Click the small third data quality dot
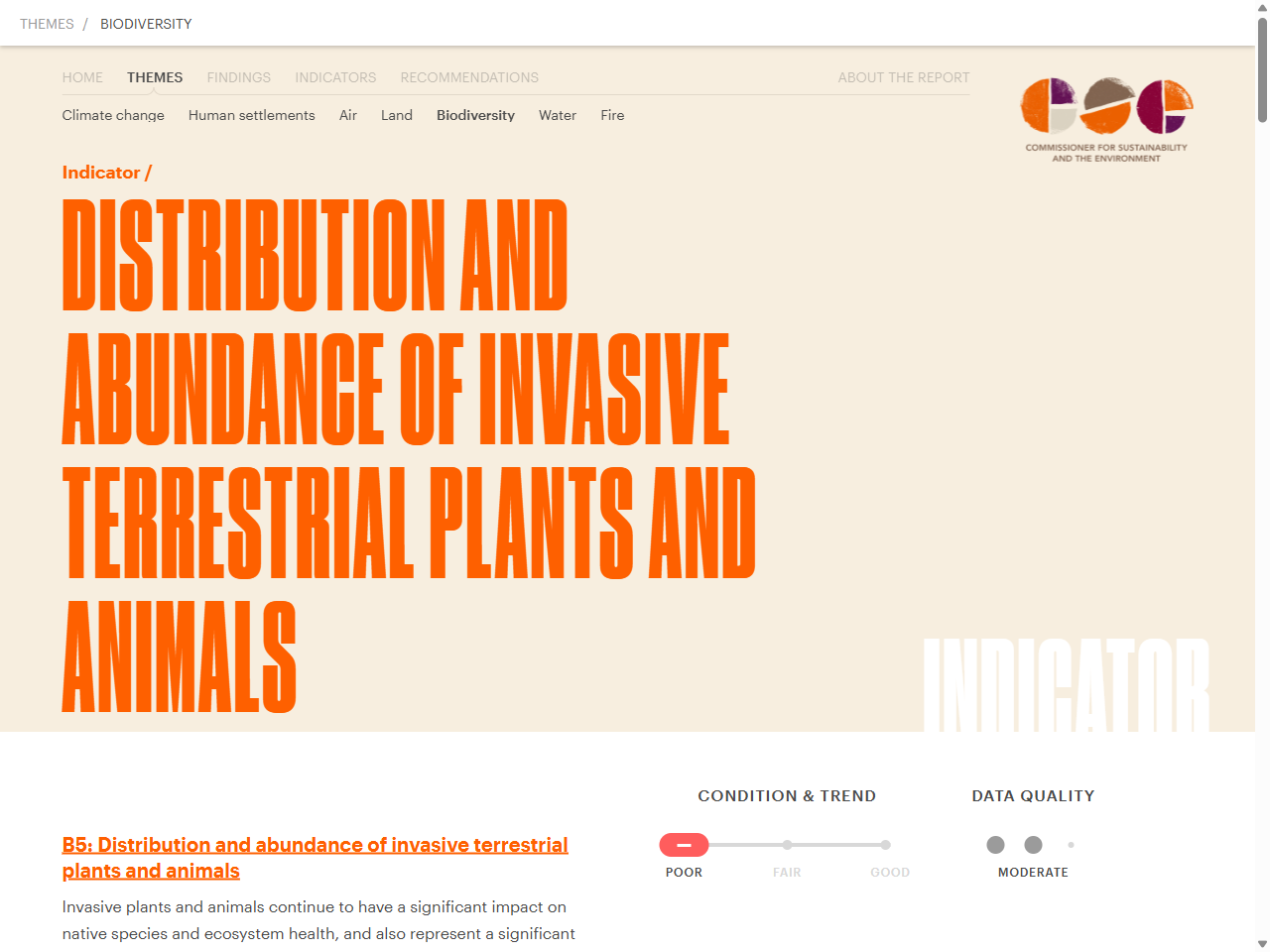The image size is (1270, 952). pyautogui.click(x=1071, y=845)
